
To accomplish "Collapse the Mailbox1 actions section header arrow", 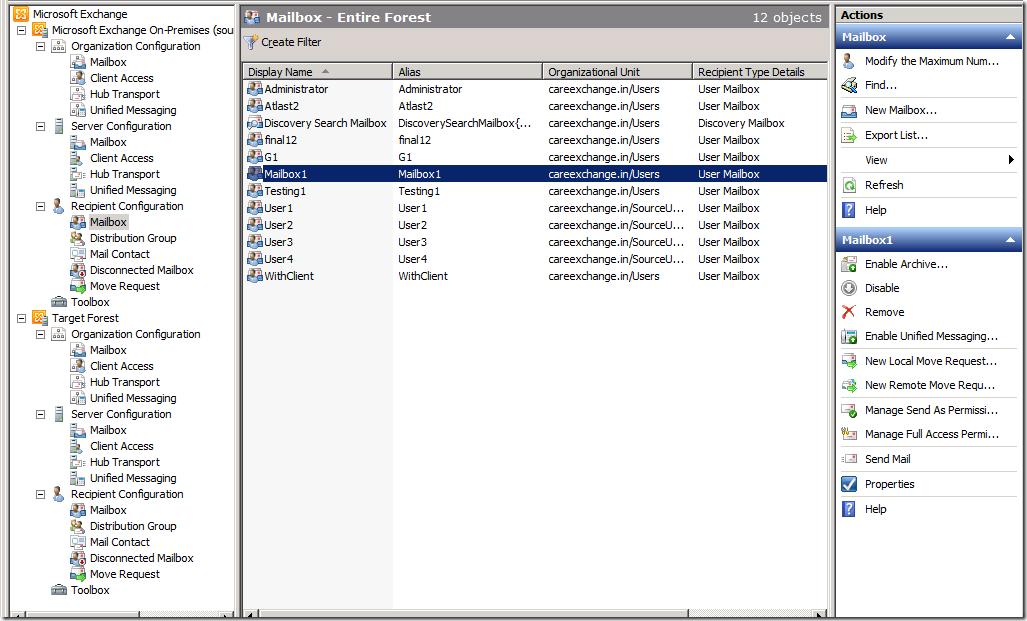I will pyautogui.click(x=1011, y=240).
